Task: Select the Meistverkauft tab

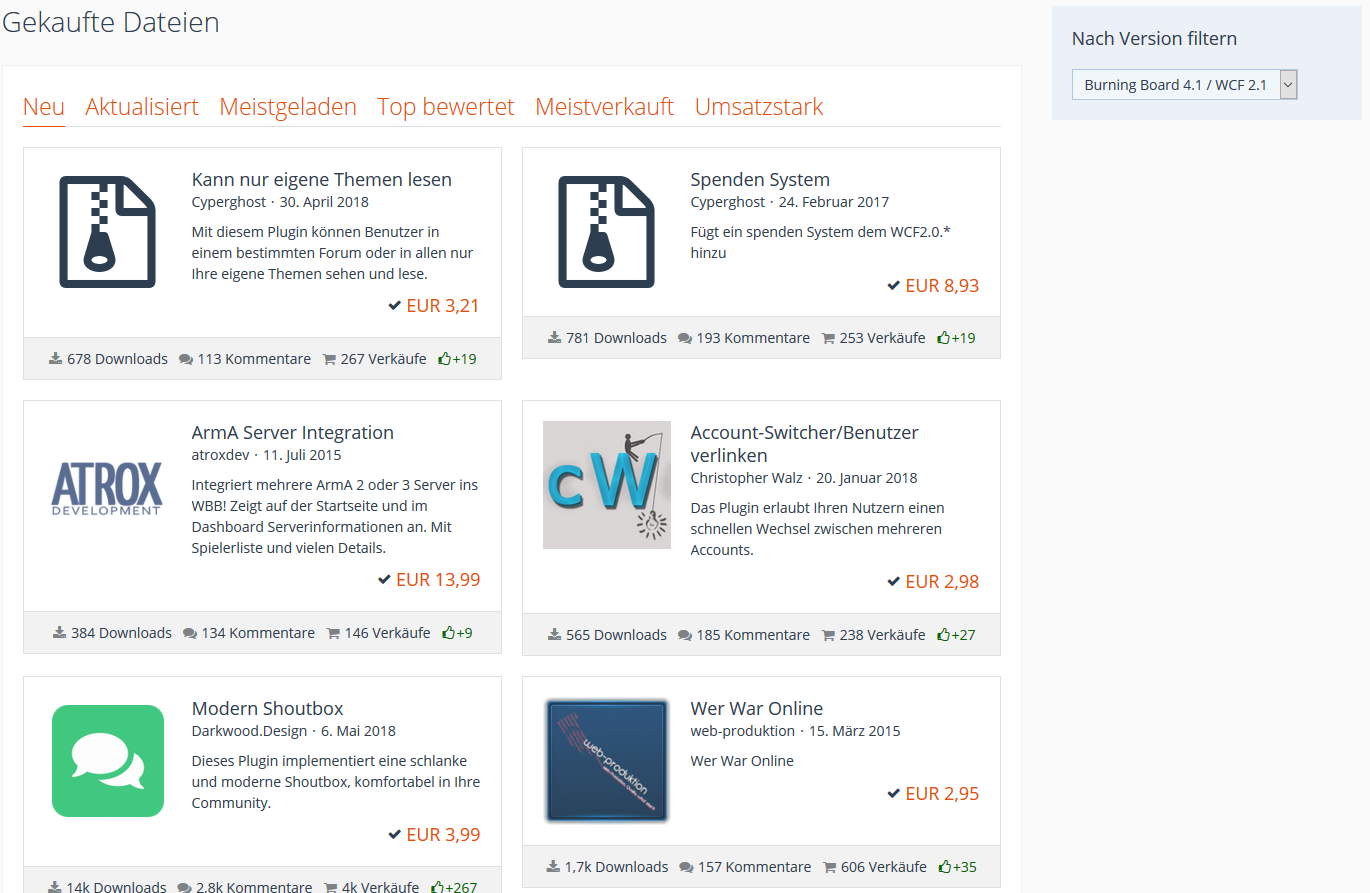Action: click(x=604, y=107)
